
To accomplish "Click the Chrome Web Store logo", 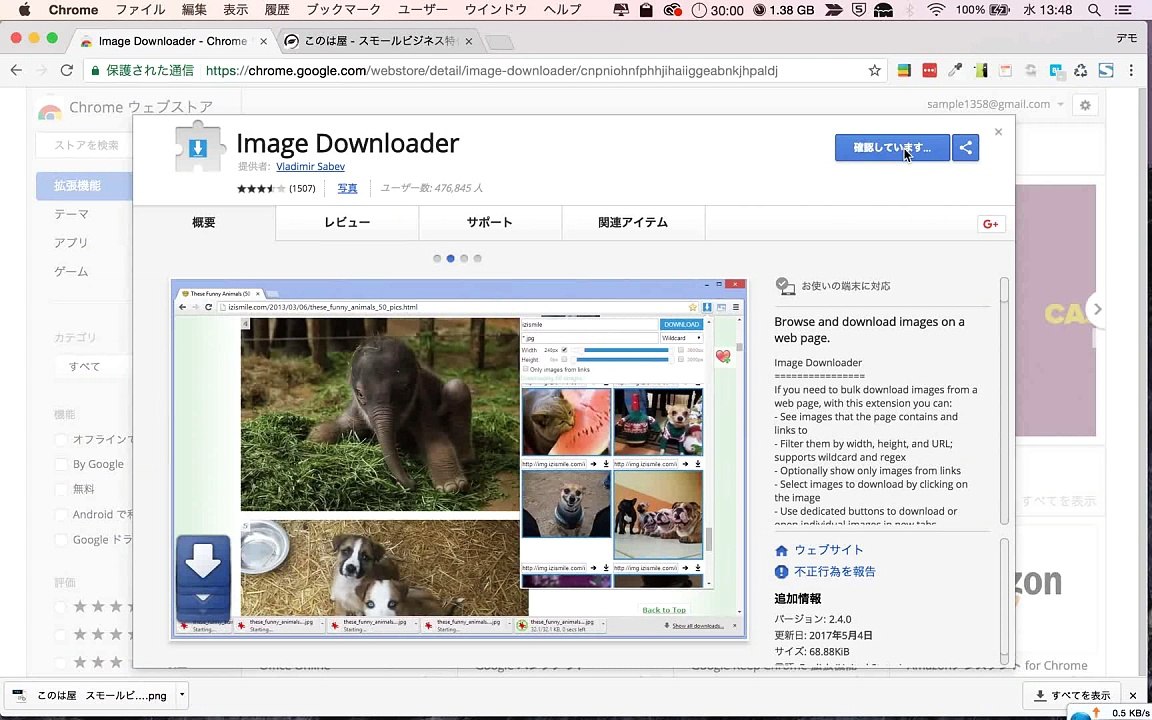I will tap(49, 110).
